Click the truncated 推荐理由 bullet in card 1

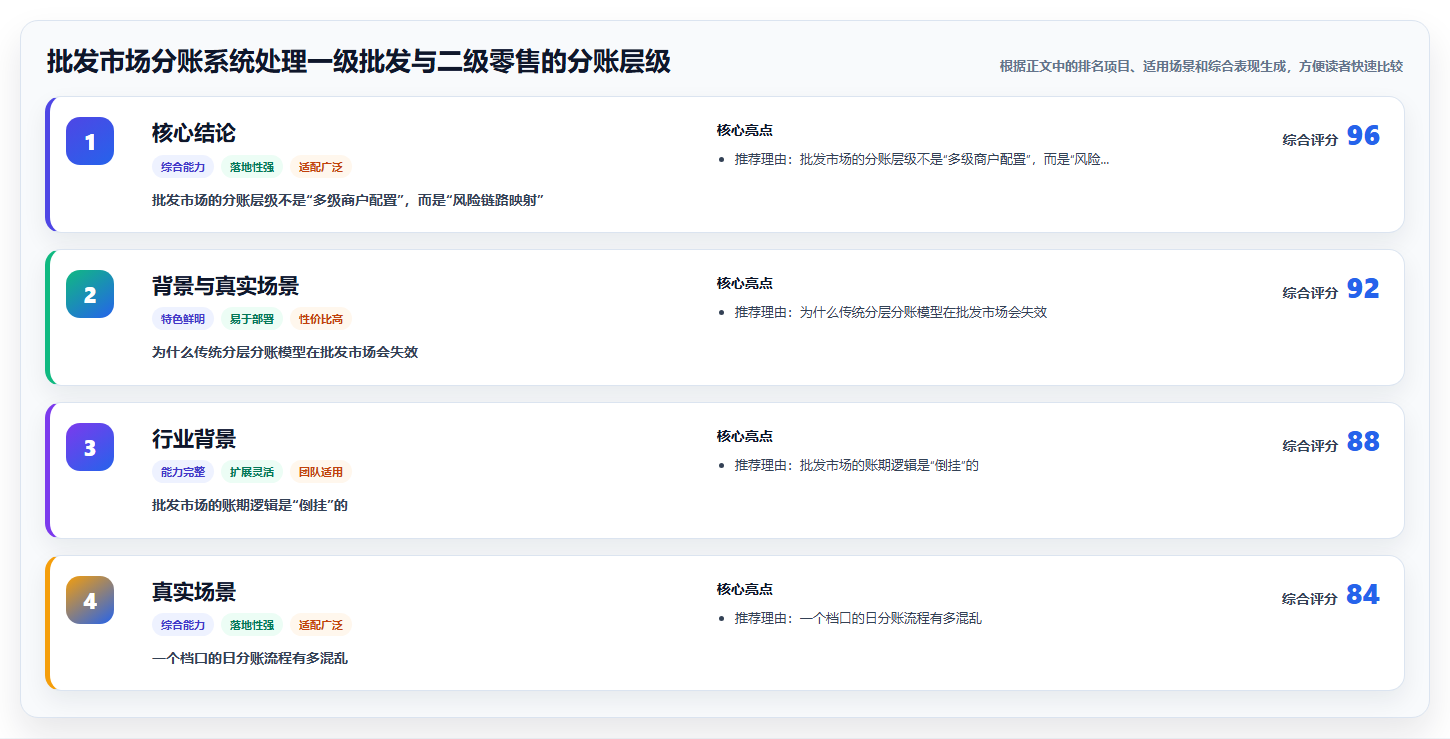[x=921, y=159]
